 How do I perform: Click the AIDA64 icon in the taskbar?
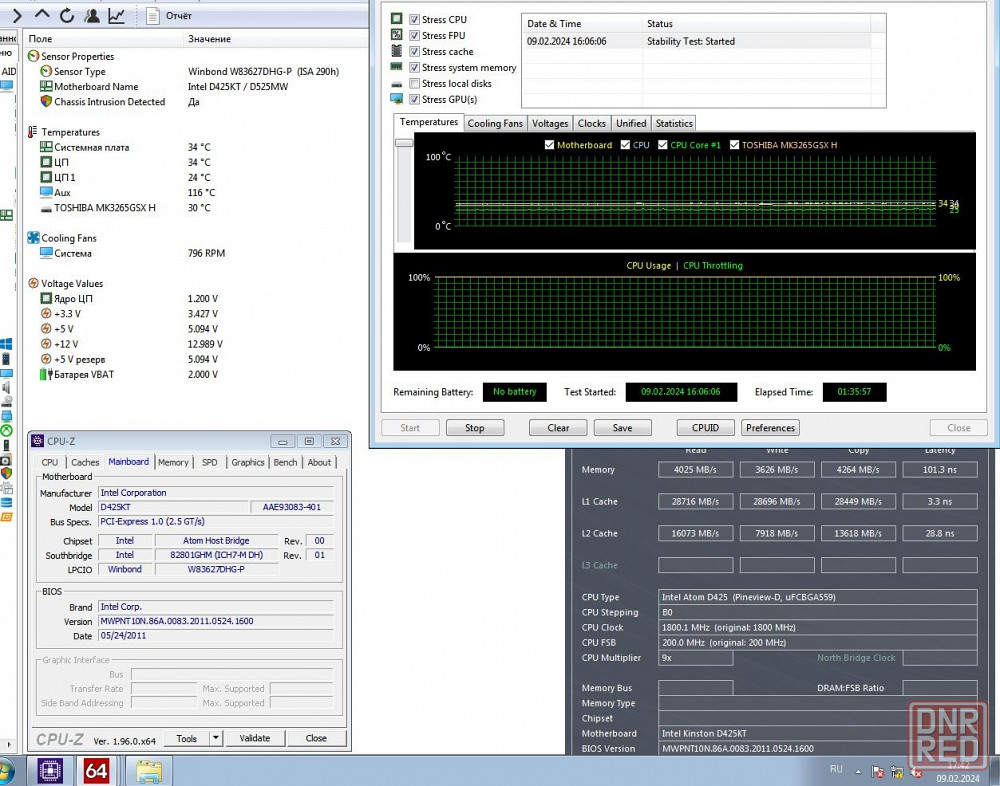97,770
